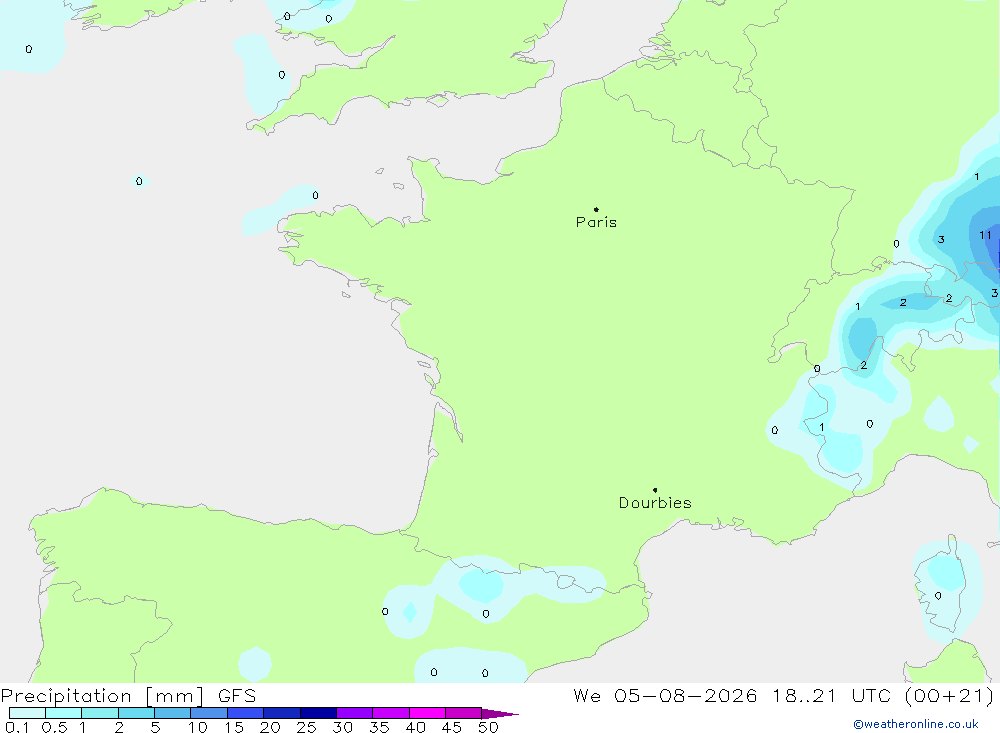The width and height of the screenshot is (1000, 733).
Task: Click the '18..21 UTC' time range text
Action: point(831,696)
